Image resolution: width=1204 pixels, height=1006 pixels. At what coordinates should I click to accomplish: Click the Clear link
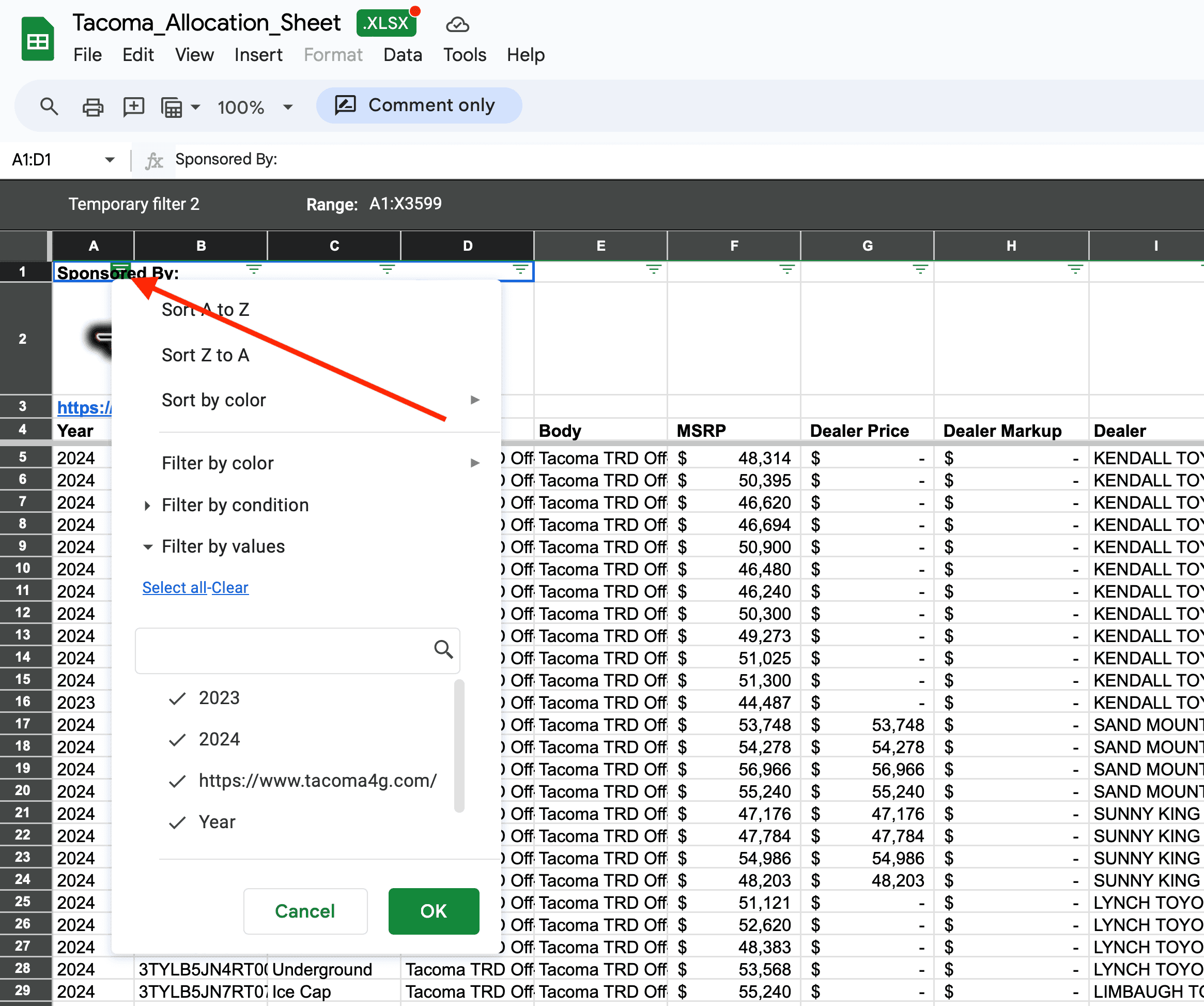click(x=230, y=588)
